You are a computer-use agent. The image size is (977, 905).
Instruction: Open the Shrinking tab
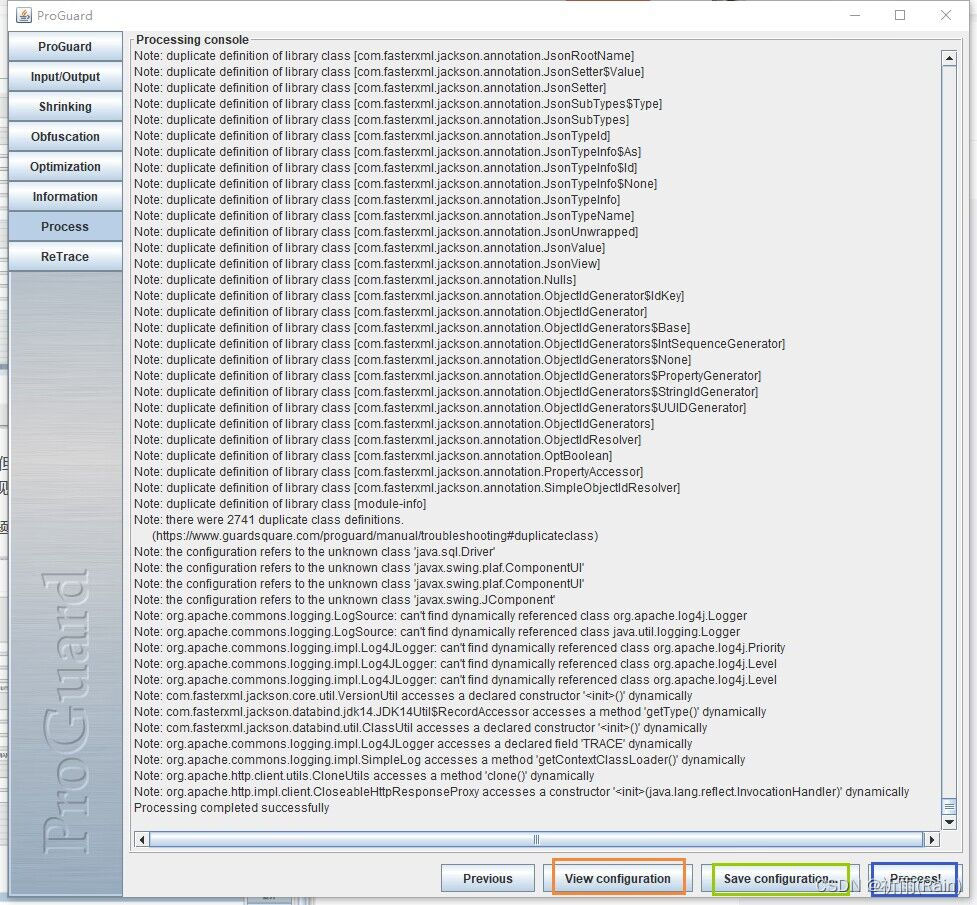(x=65, y=107)
